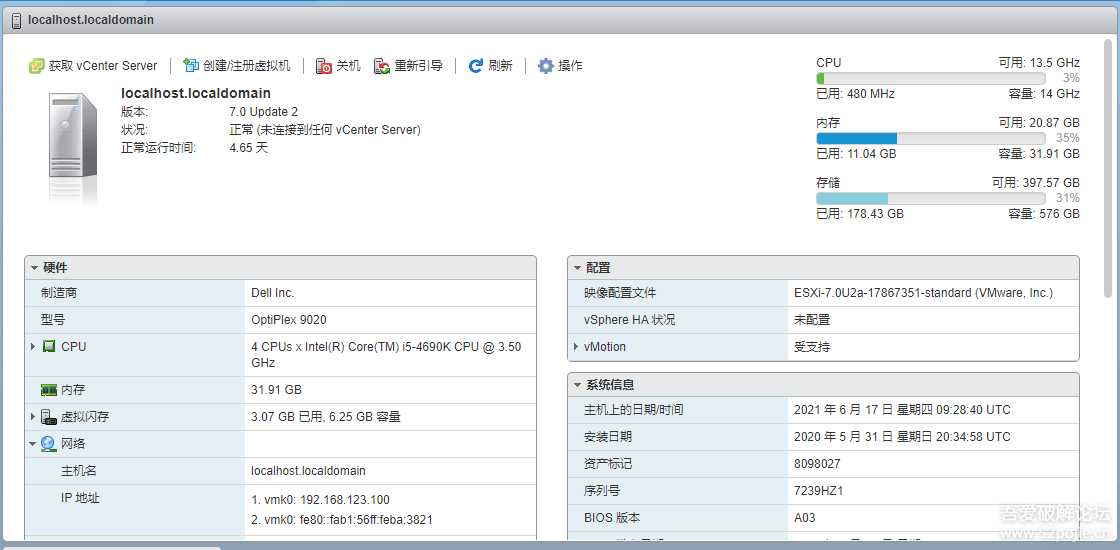The height and width of the screenshot is (550, 1120).
Task: Click the ESXi-7.0U2a image profile value
Action: pyautogui.click(x=924, y=293)
